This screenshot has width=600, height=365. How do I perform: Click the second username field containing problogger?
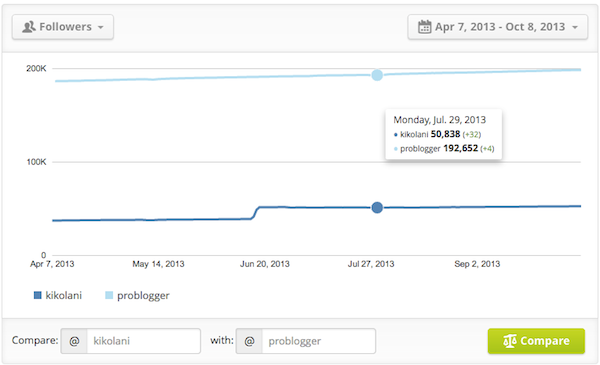point(319,341)
